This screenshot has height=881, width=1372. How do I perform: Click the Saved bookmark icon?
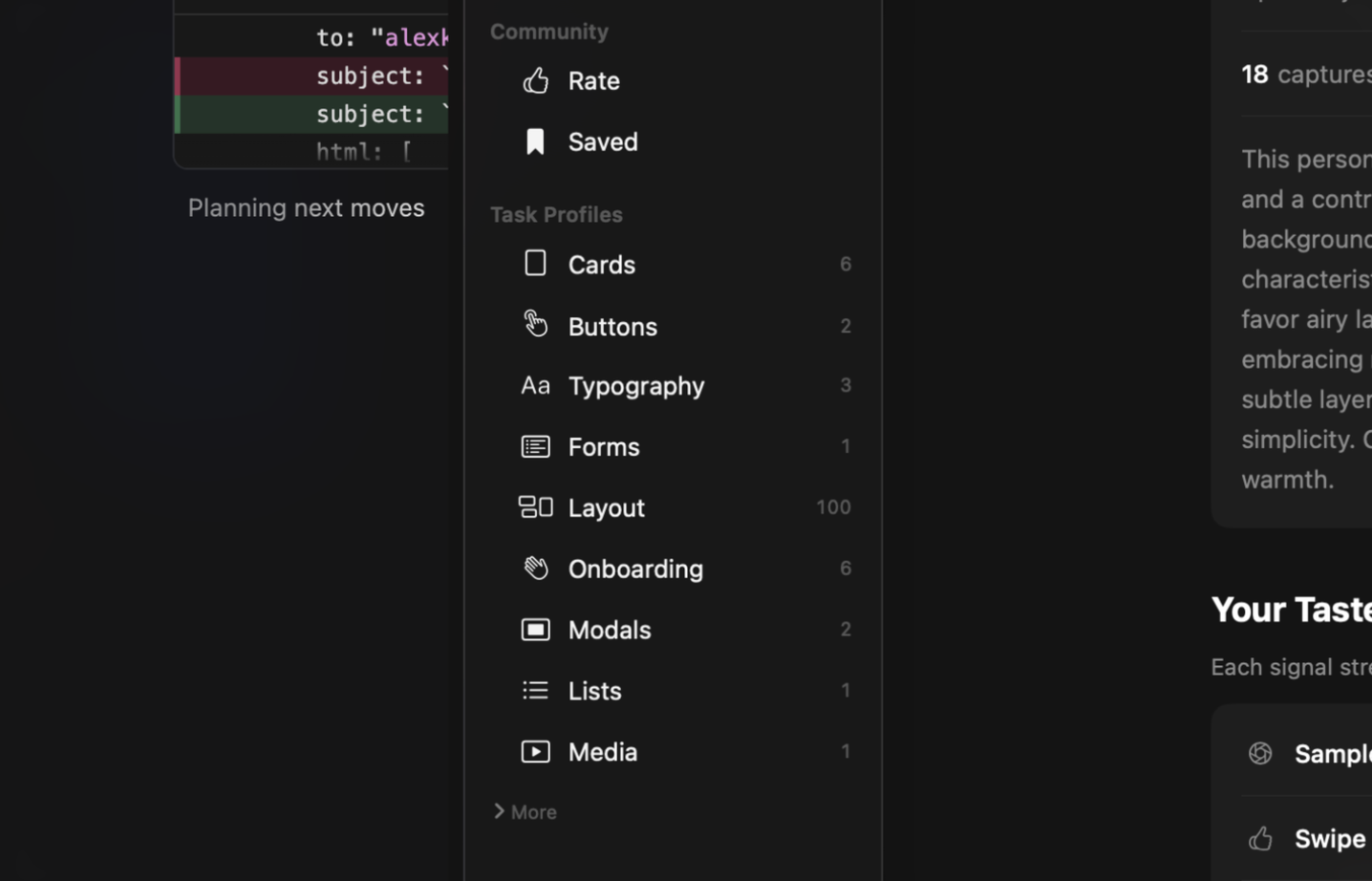(x=535, y=141)
